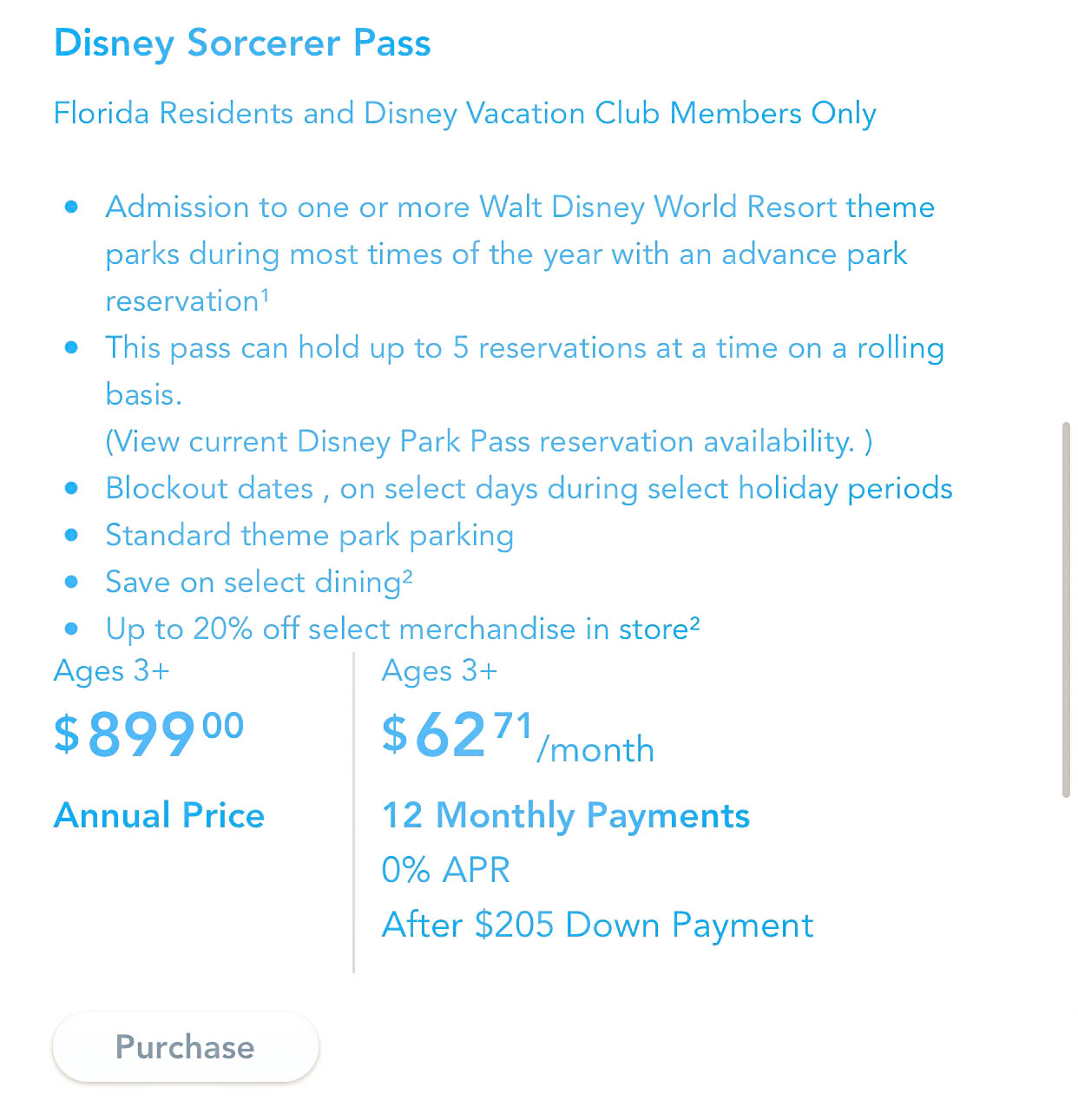Click footnote 2 after merchandise in store
Image resolution: width=1078 pixels, height=1120 pixels.
click(694, 622)
